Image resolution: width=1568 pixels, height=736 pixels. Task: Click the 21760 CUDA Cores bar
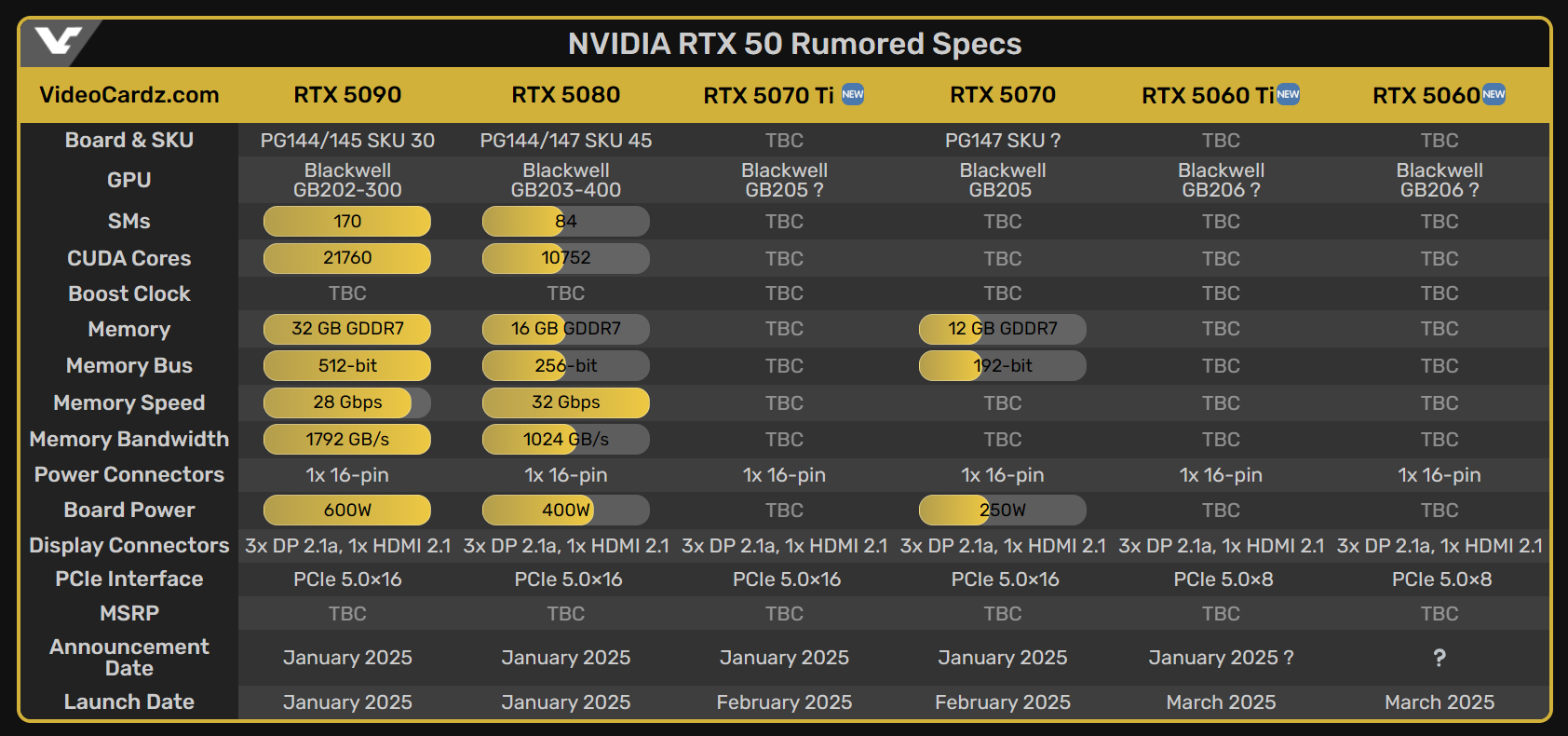347,258
